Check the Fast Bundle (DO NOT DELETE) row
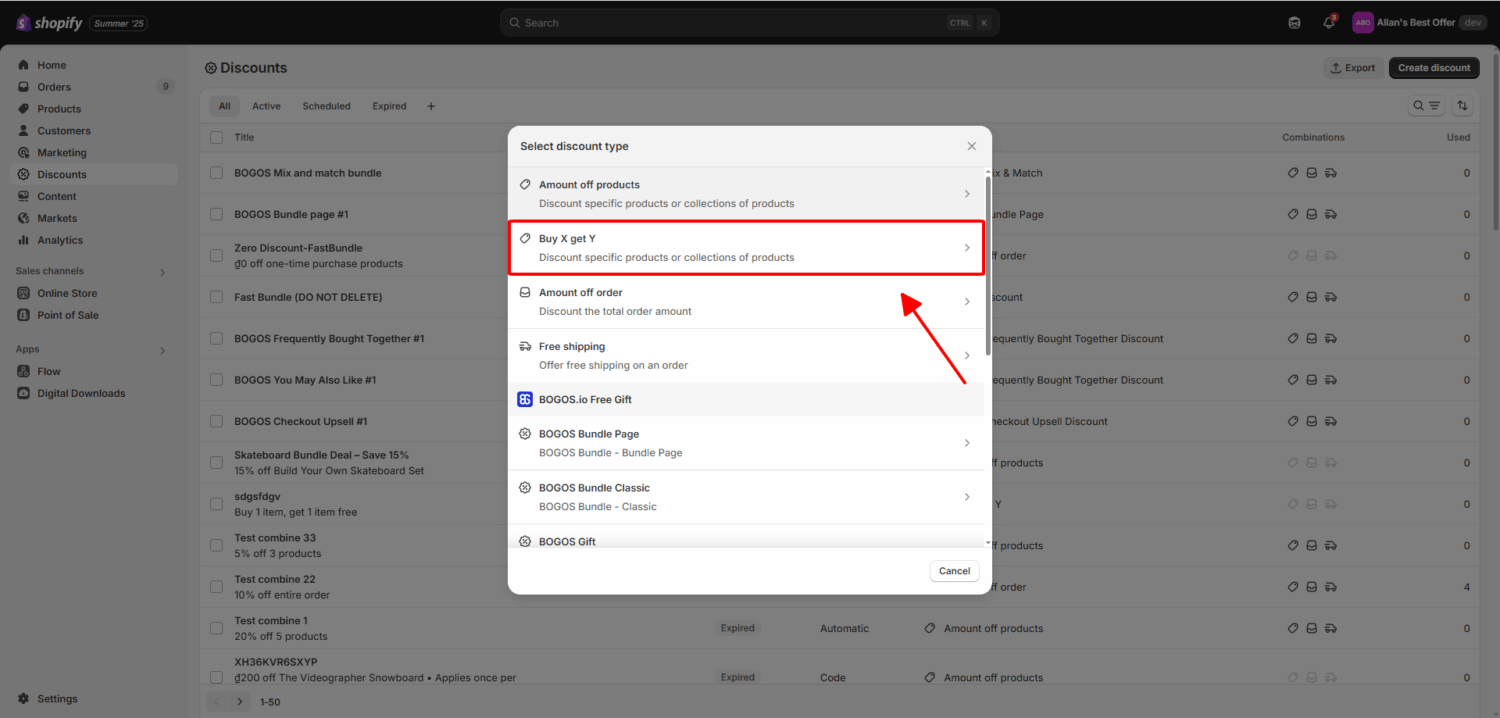This screenshot has width=1500, height=718. click(x=217, y=297)
